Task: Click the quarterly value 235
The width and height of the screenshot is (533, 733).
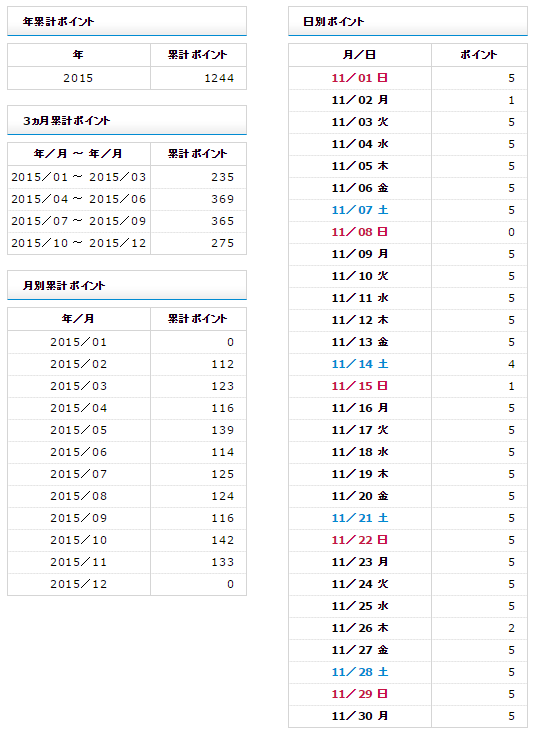Action: point(223,177)
